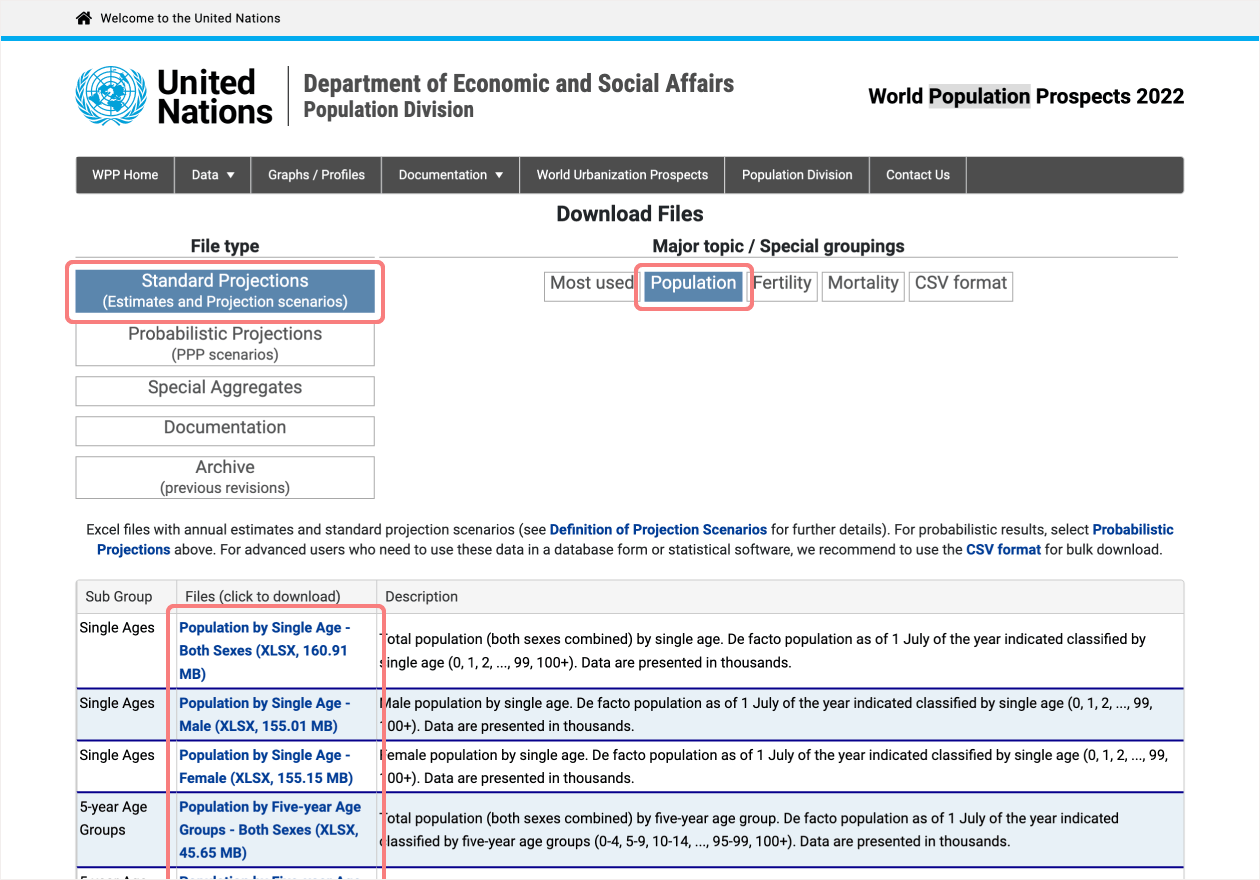Go to Population Division menu item
Viewport: 1260px width, 880px height.
pos(797,175)
